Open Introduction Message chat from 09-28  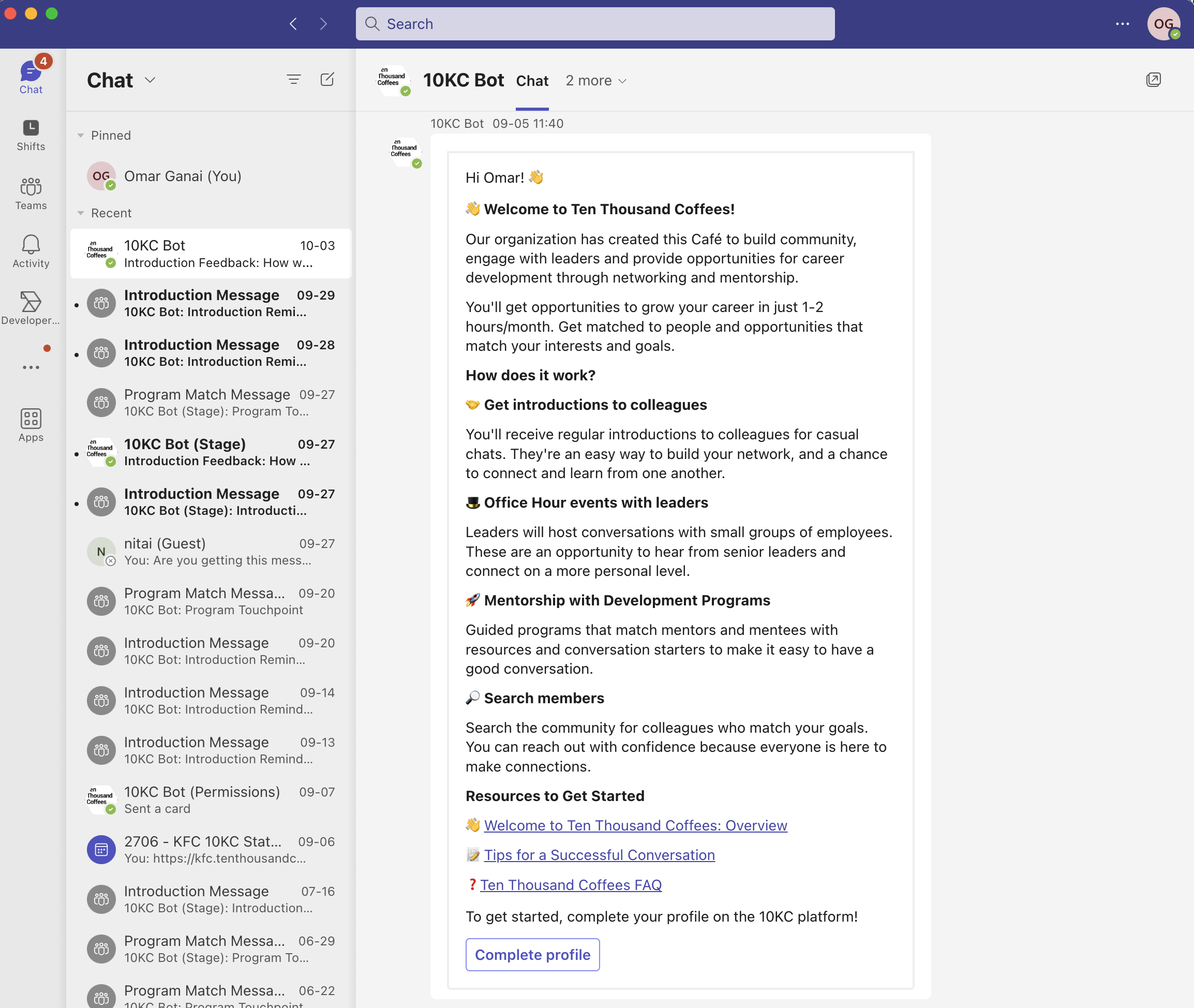(210, 352)
